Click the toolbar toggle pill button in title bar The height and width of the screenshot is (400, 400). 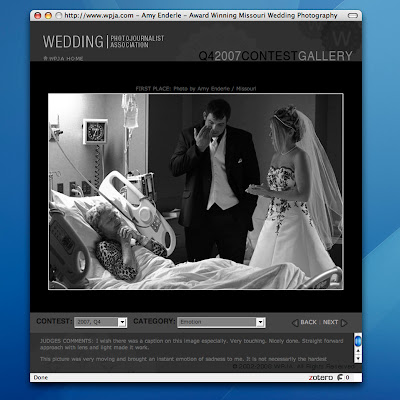(x=353, y=15)
